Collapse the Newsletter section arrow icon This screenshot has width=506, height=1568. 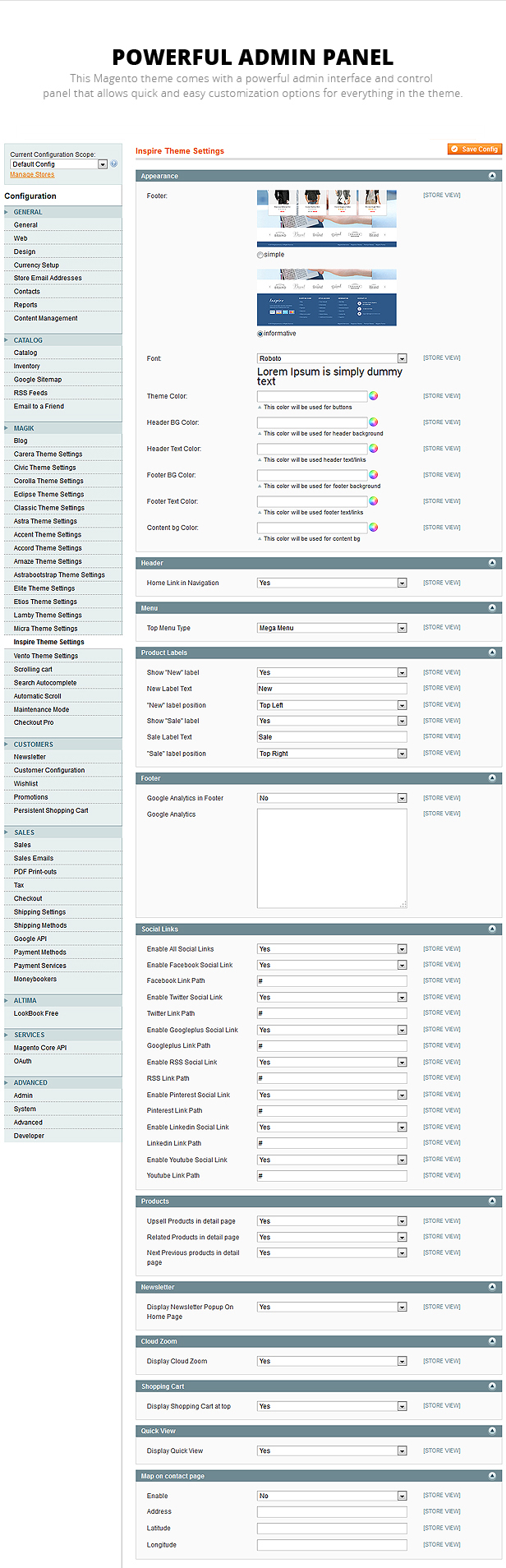pos(492,1287)
